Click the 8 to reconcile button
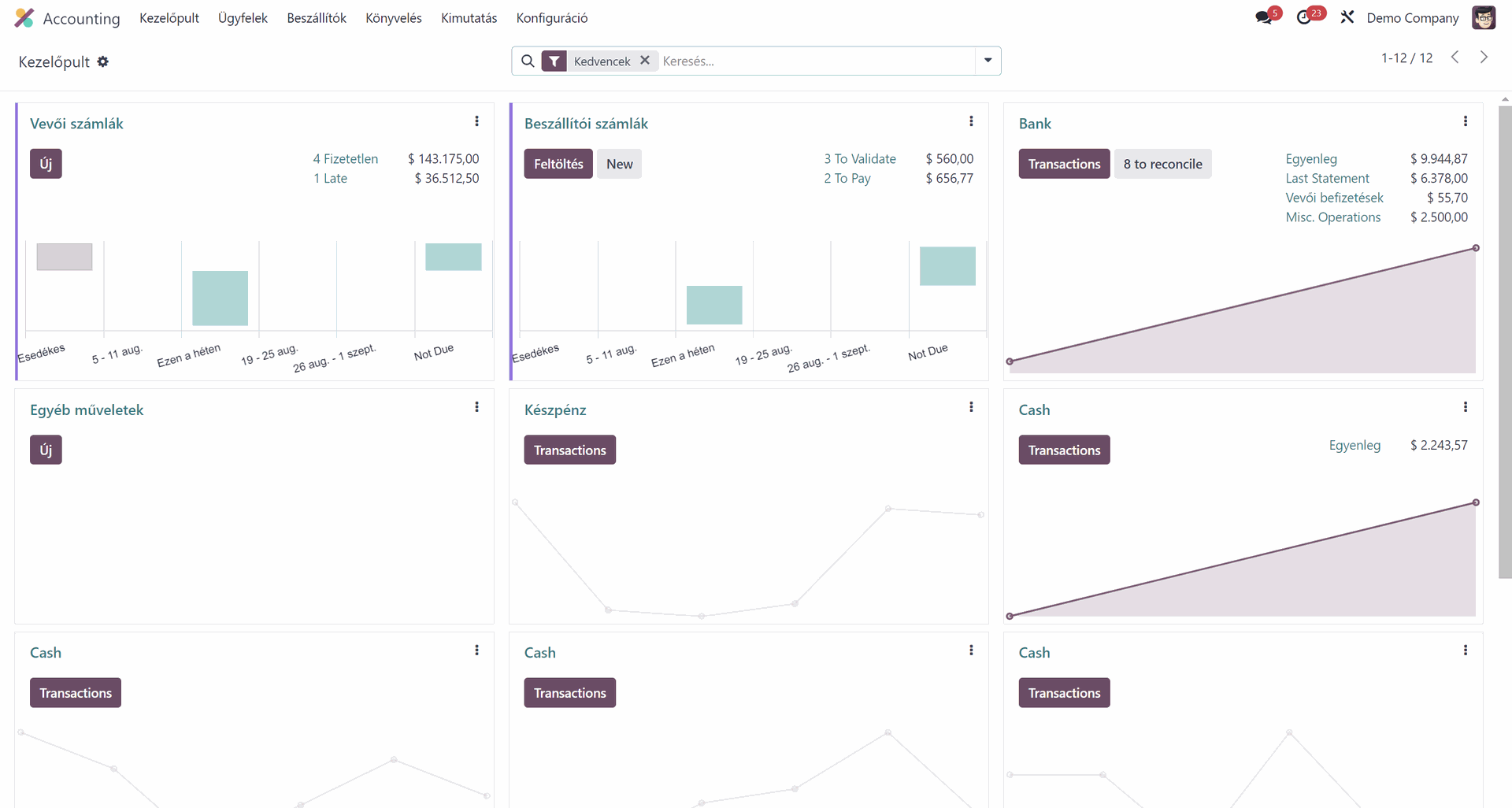 pos(1162,164)
